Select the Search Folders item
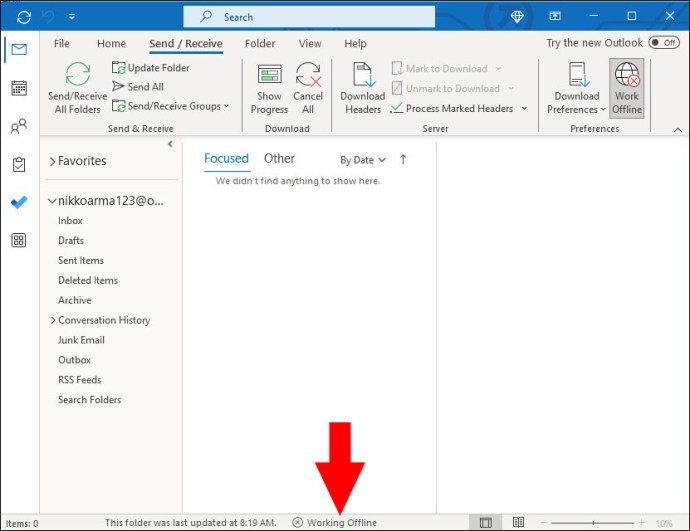 tap(90, 399)
